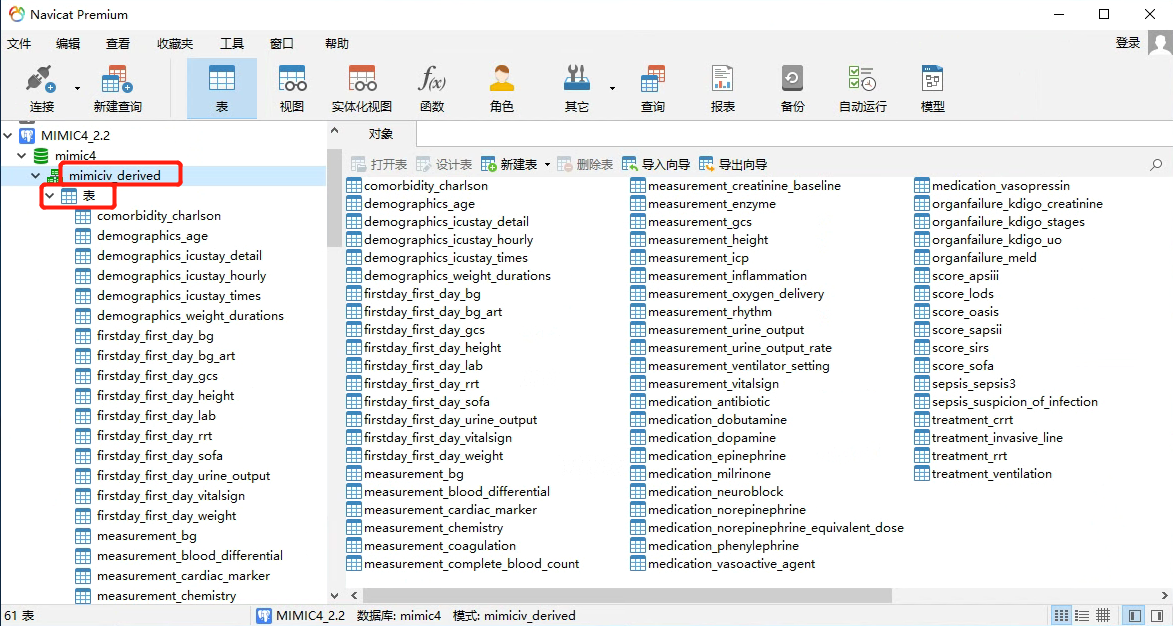Open the Role (角色) toolbar icon
The image size is (1173, 626).
(x=502, y=88)
